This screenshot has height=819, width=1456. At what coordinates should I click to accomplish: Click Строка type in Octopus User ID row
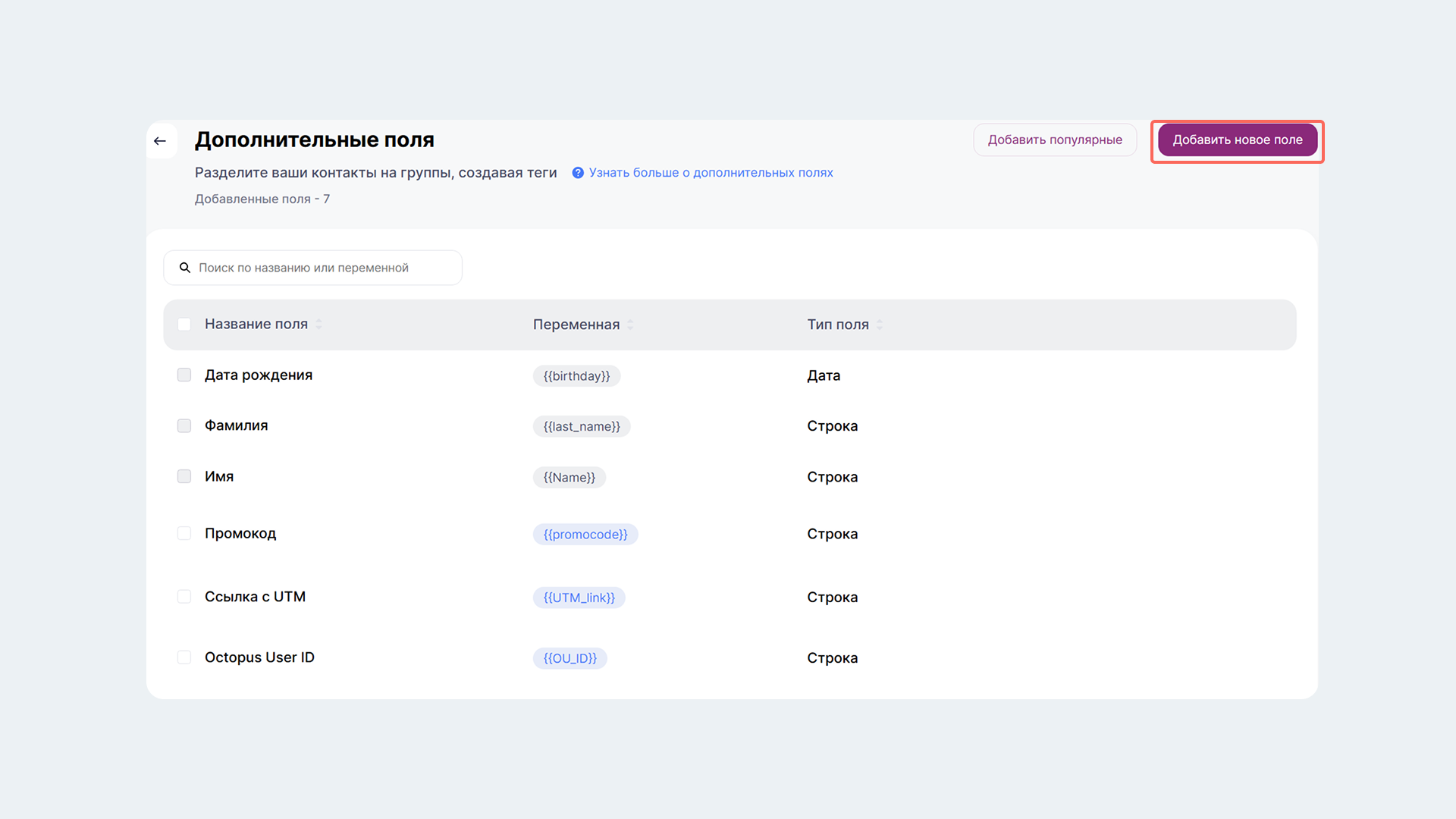[833, 658]
